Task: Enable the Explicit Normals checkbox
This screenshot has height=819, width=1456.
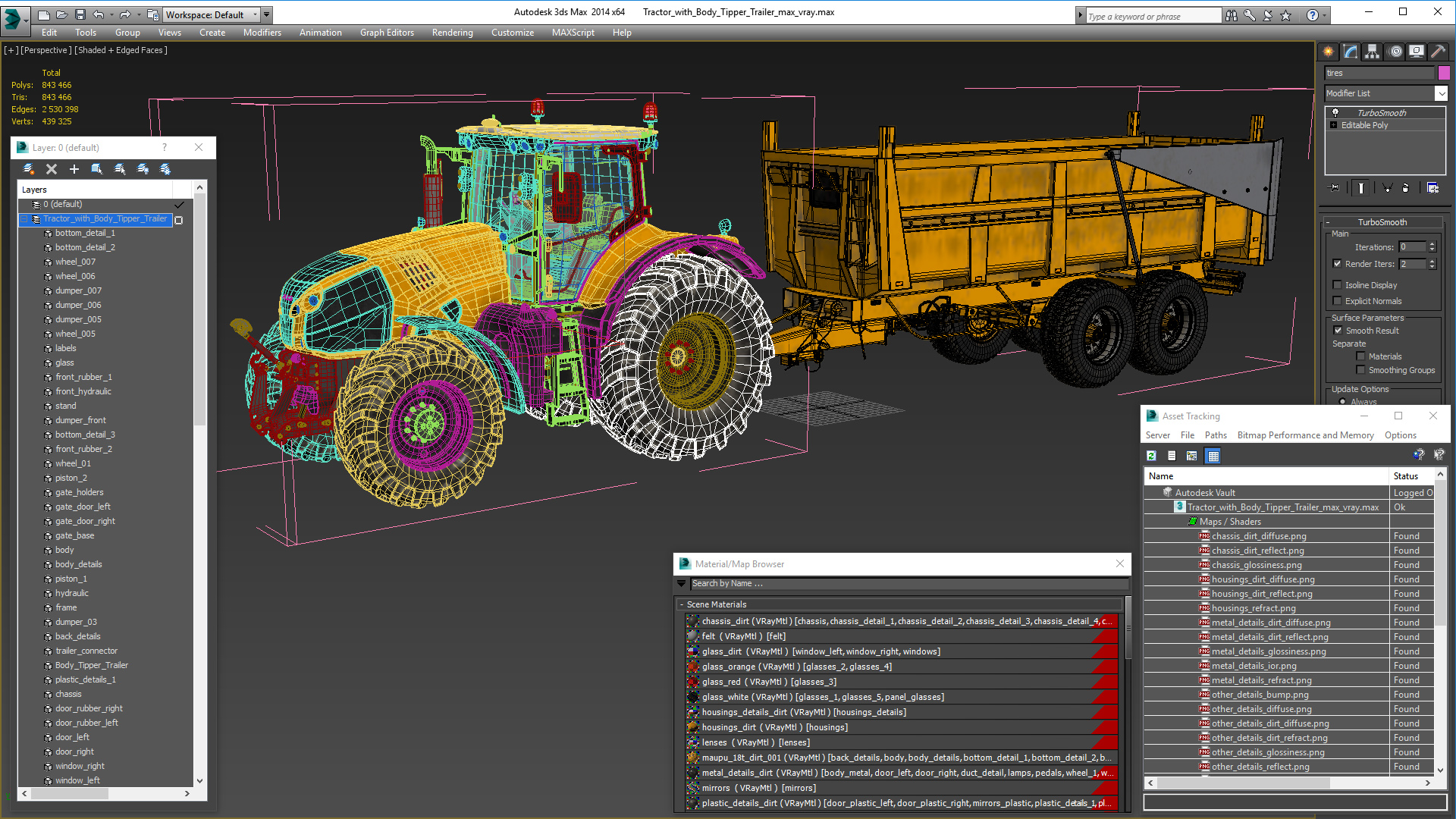Action: click(1338, 301)
